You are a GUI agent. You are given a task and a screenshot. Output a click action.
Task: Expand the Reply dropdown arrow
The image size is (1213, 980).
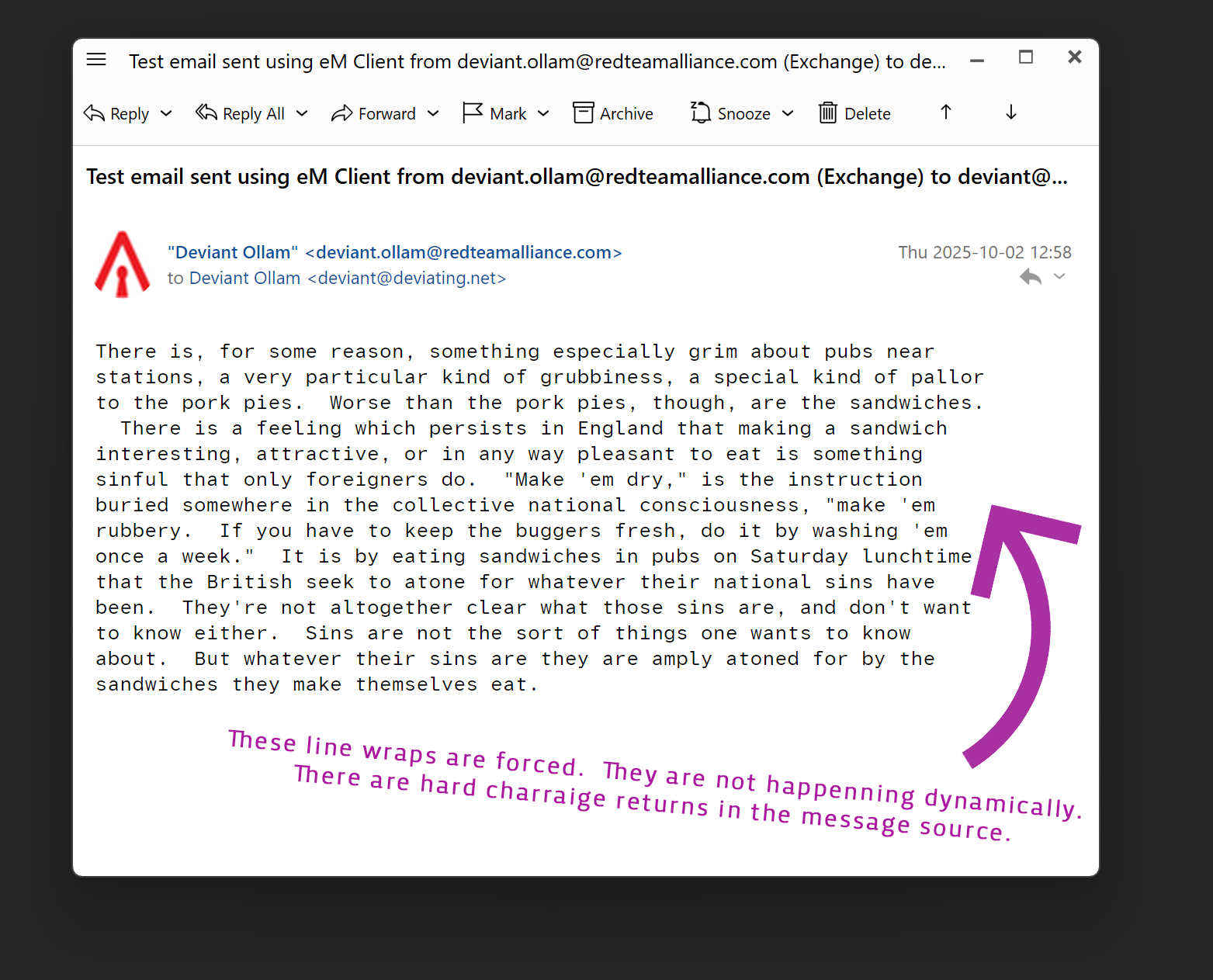tap(166, 113)
